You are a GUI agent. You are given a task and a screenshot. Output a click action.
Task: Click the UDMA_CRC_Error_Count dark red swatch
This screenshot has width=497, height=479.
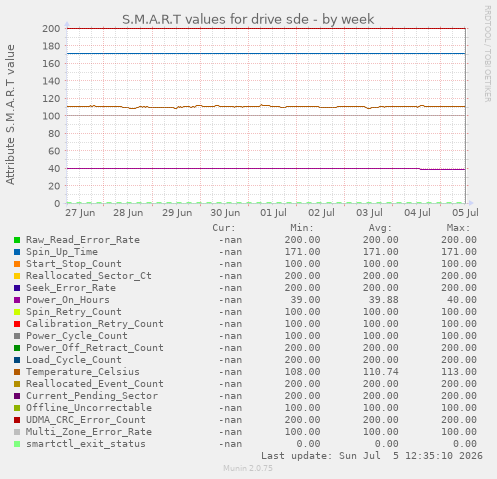[17, 420]
